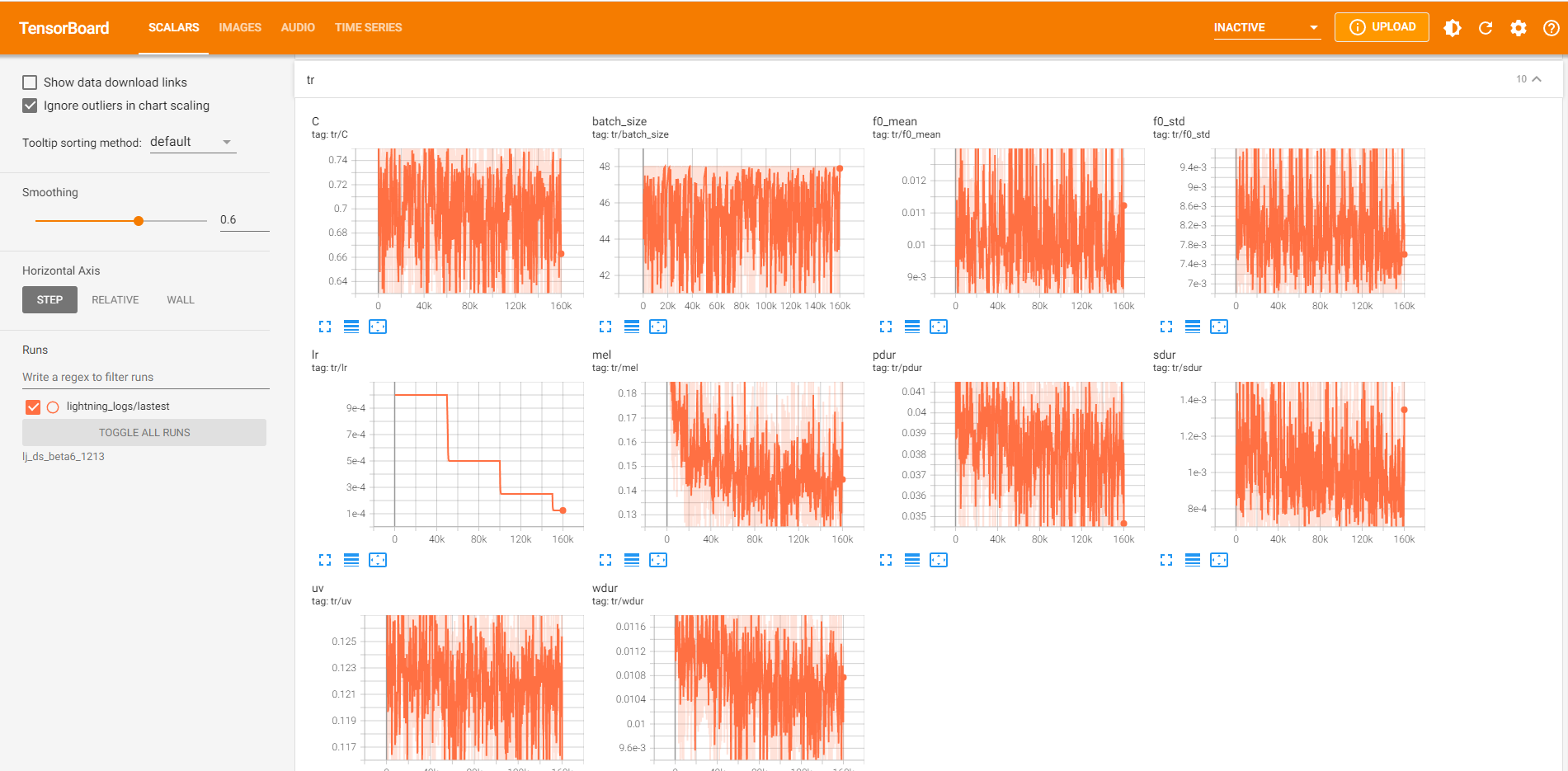This screenshot has height=771, width=1568.
Task: Expand the lr chart to full size
Action: (x=325, y=560)
